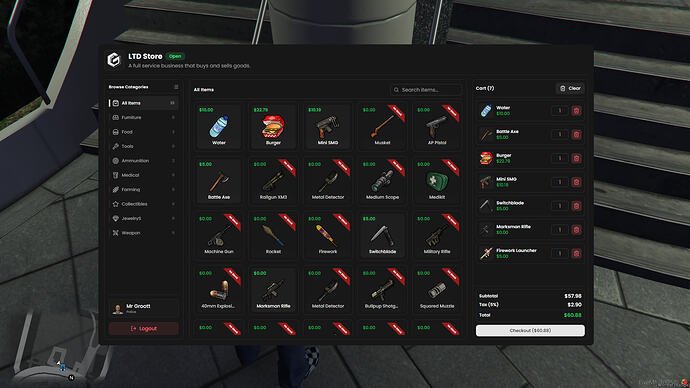
Task: Open the Jewelry category
Action: (143, 218)
